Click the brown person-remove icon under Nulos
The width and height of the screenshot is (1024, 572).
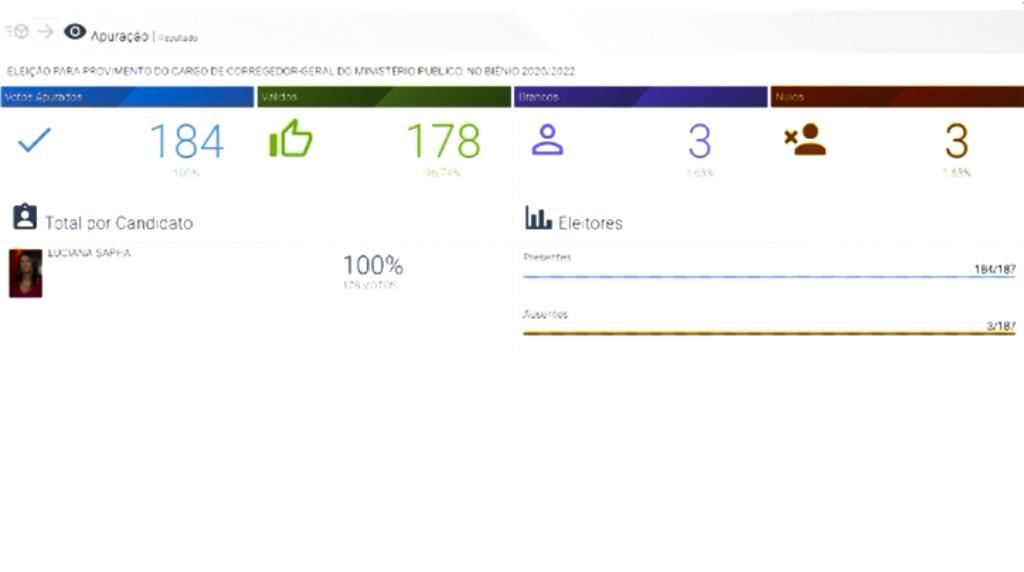(805, 140)
